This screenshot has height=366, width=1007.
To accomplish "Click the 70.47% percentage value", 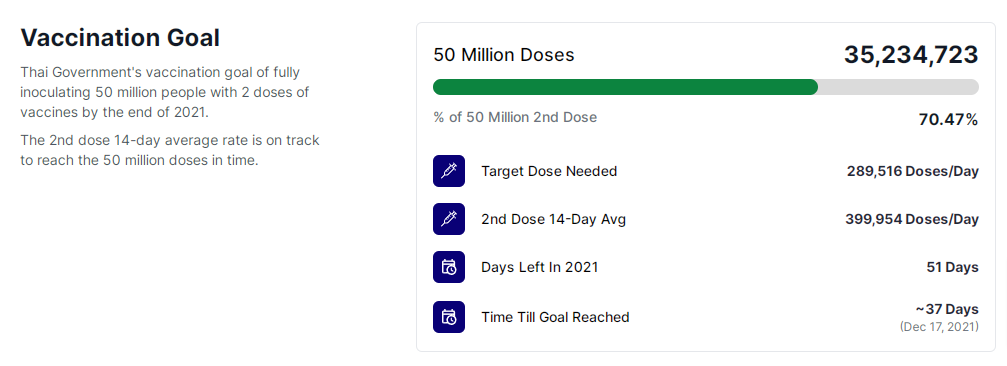I will (x=948, y=119).
